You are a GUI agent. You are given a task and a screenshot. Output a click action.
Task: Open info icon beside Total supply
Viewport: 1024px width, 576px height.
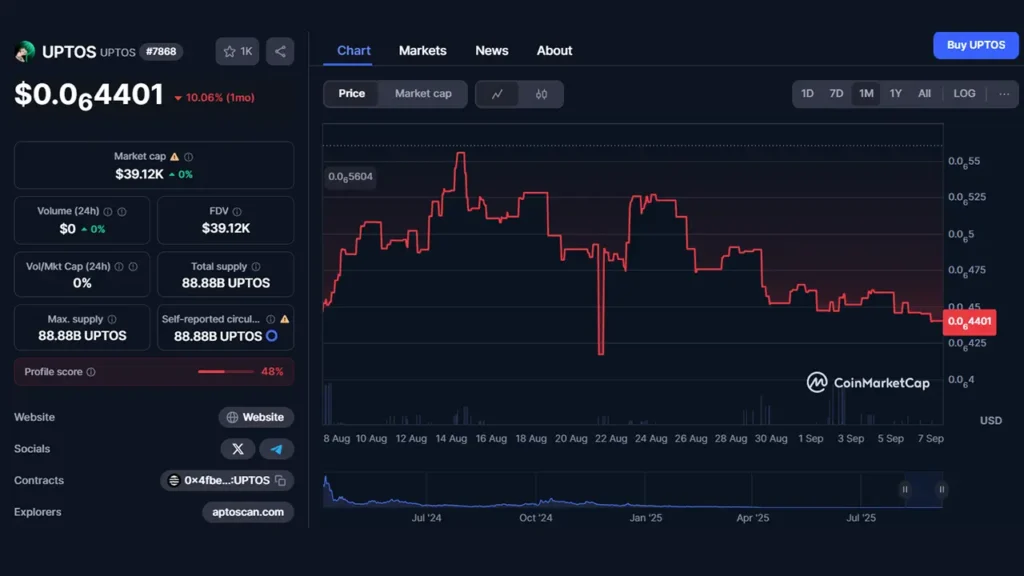tap(256, 266)
